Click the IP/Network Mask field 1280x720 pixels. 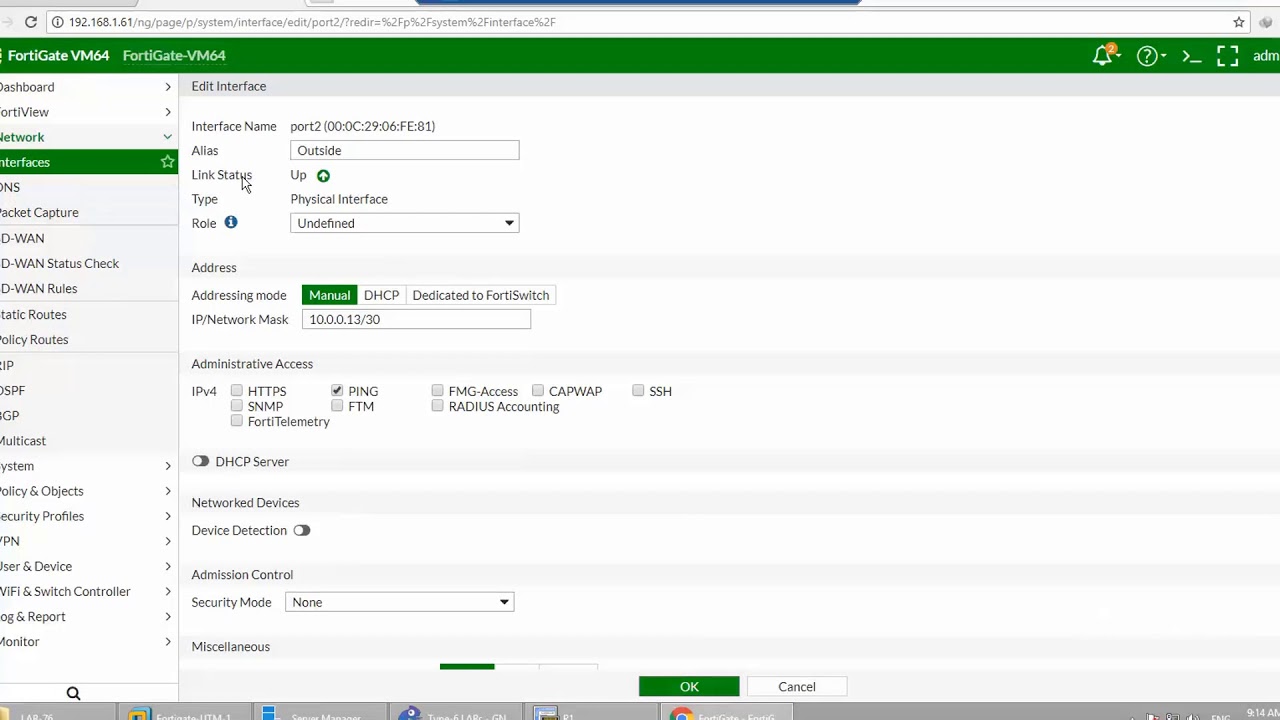(416, 319)
